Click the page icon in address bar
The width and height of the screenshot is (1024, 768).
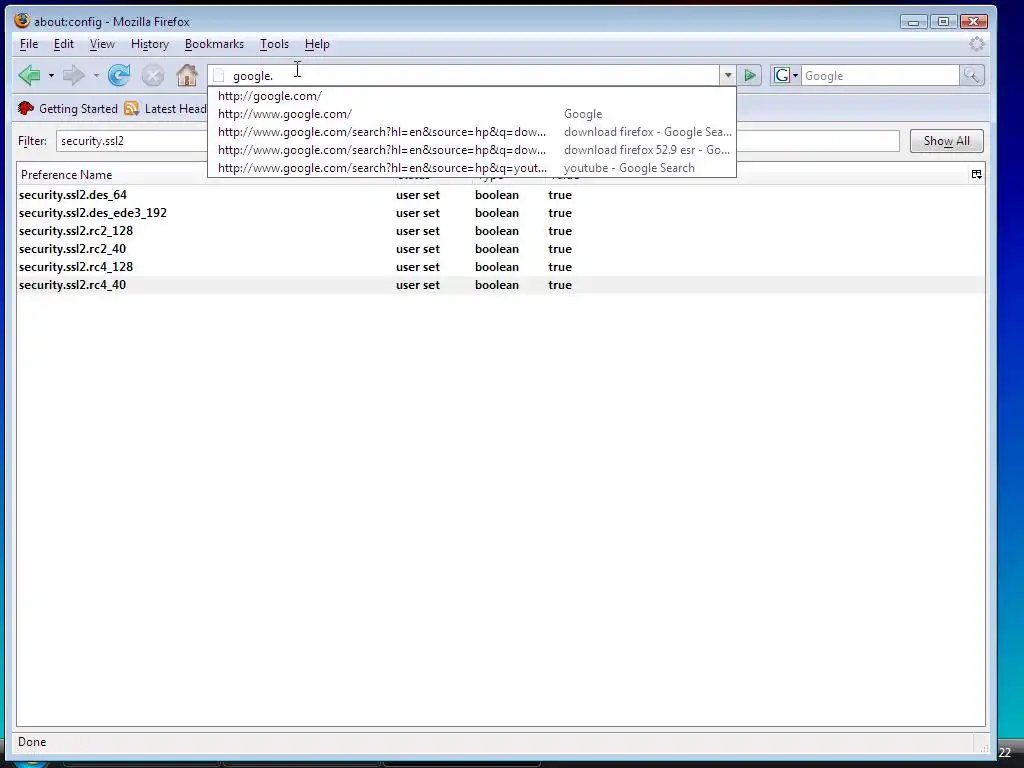tap(219, 76)
